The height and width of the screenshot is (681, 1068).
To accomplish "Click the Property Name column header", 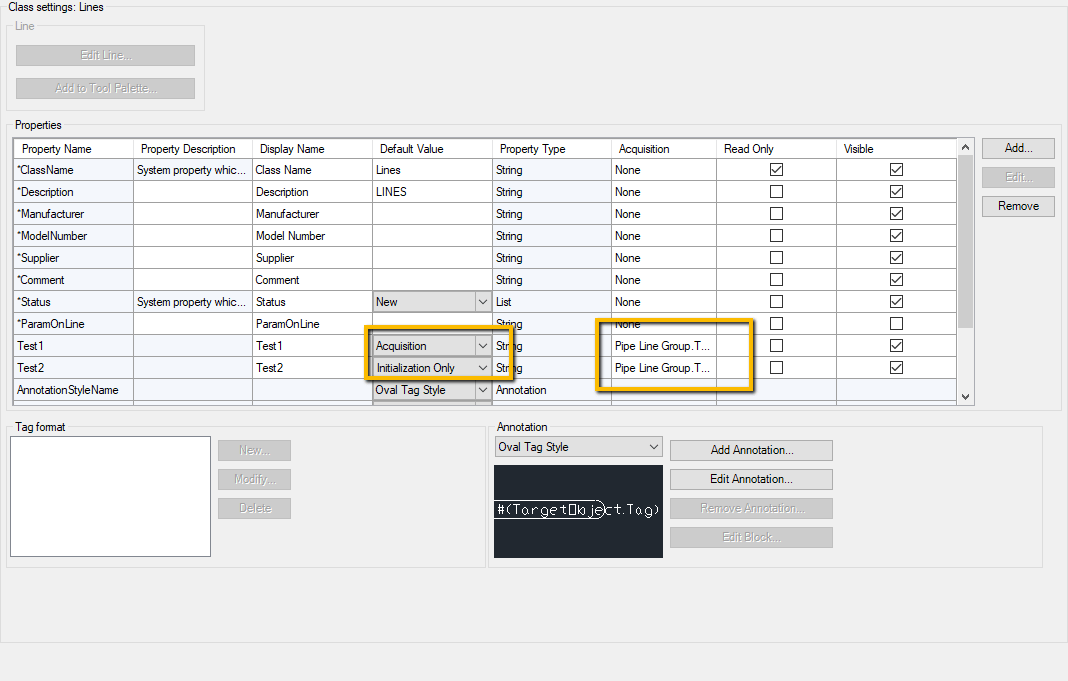I will 73,147.
